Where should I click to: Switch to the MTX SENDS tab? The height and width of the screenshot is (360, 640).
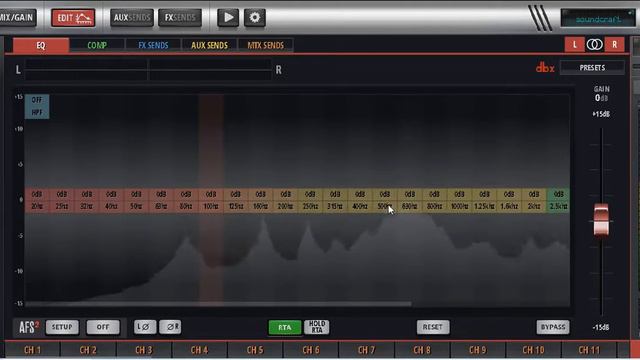pyautogui.click(x=265, y=45)
